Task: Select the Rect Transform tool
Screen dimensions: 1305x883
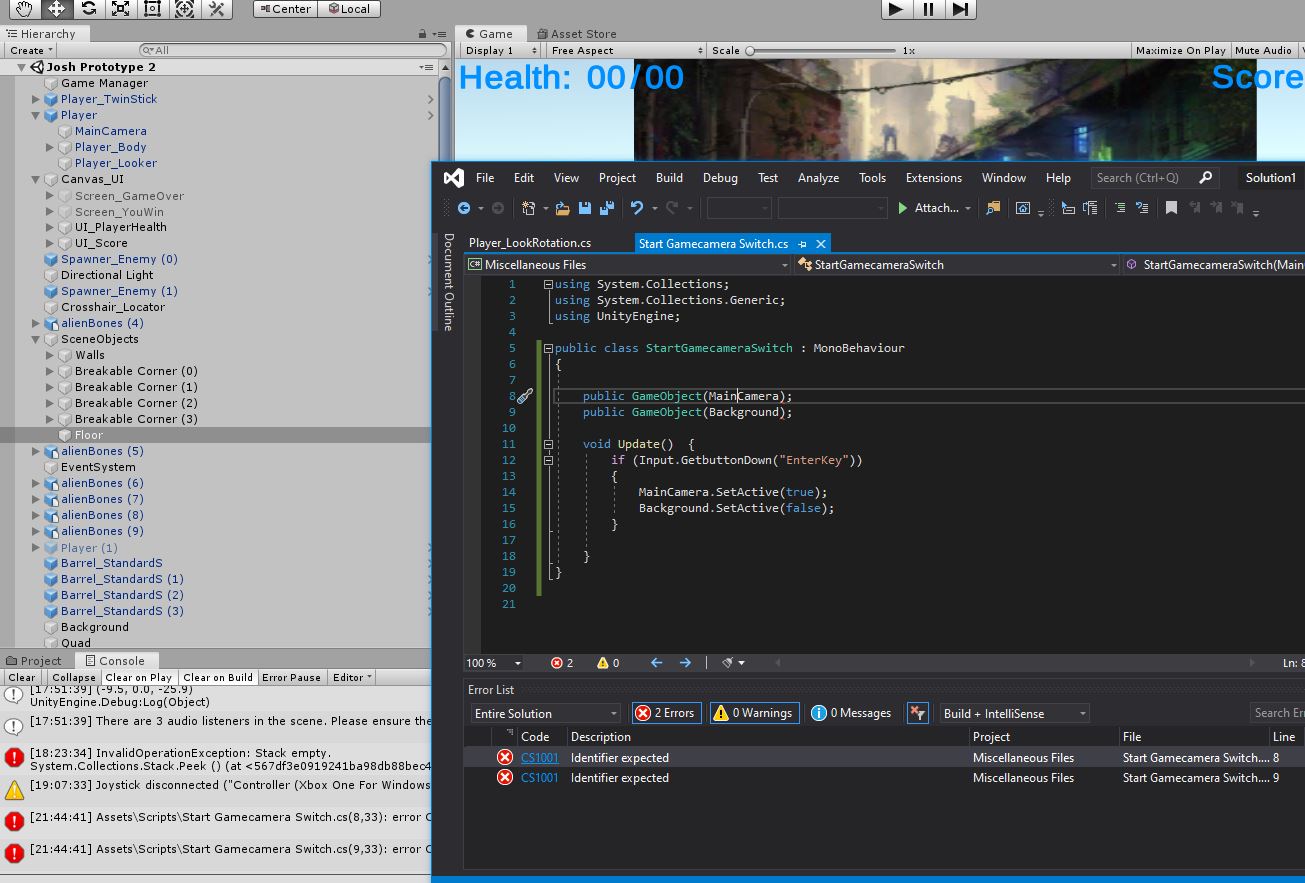Action: (152, 9)
